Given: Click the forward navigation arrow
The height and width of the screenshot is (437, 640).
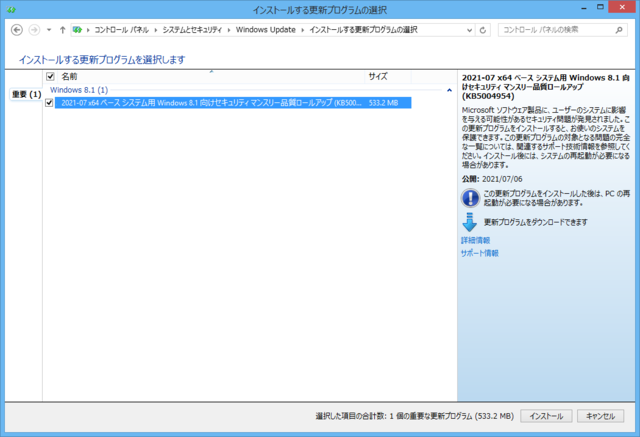Looking at the screenshot, I should tap(34, 30).
